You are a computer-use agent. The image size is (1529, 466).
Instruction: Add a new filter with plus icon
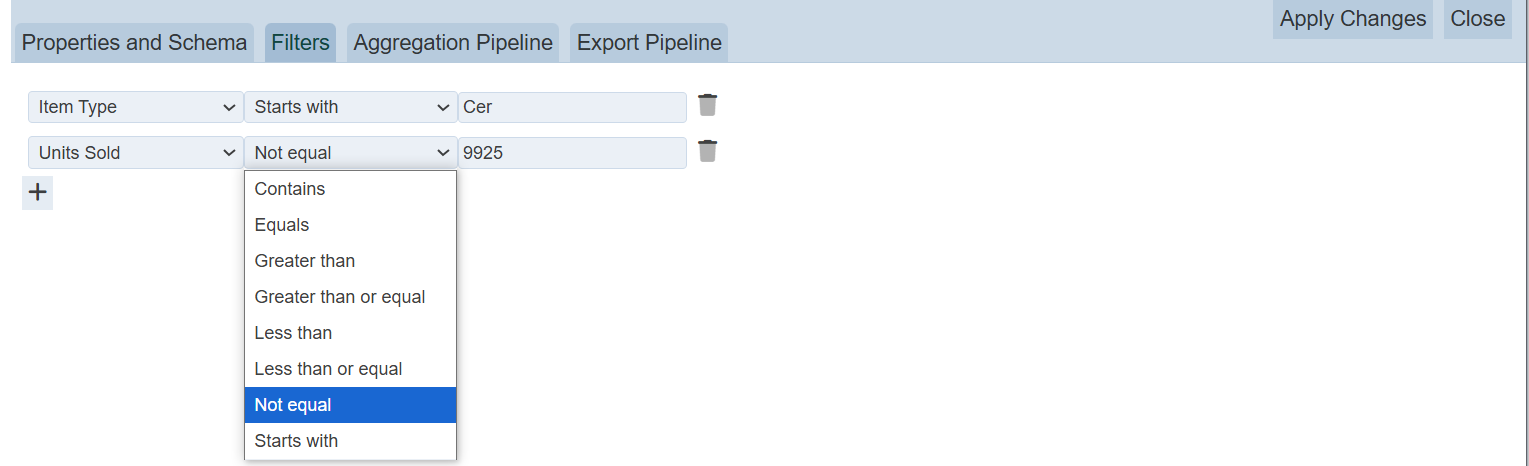tap(37, 193)
